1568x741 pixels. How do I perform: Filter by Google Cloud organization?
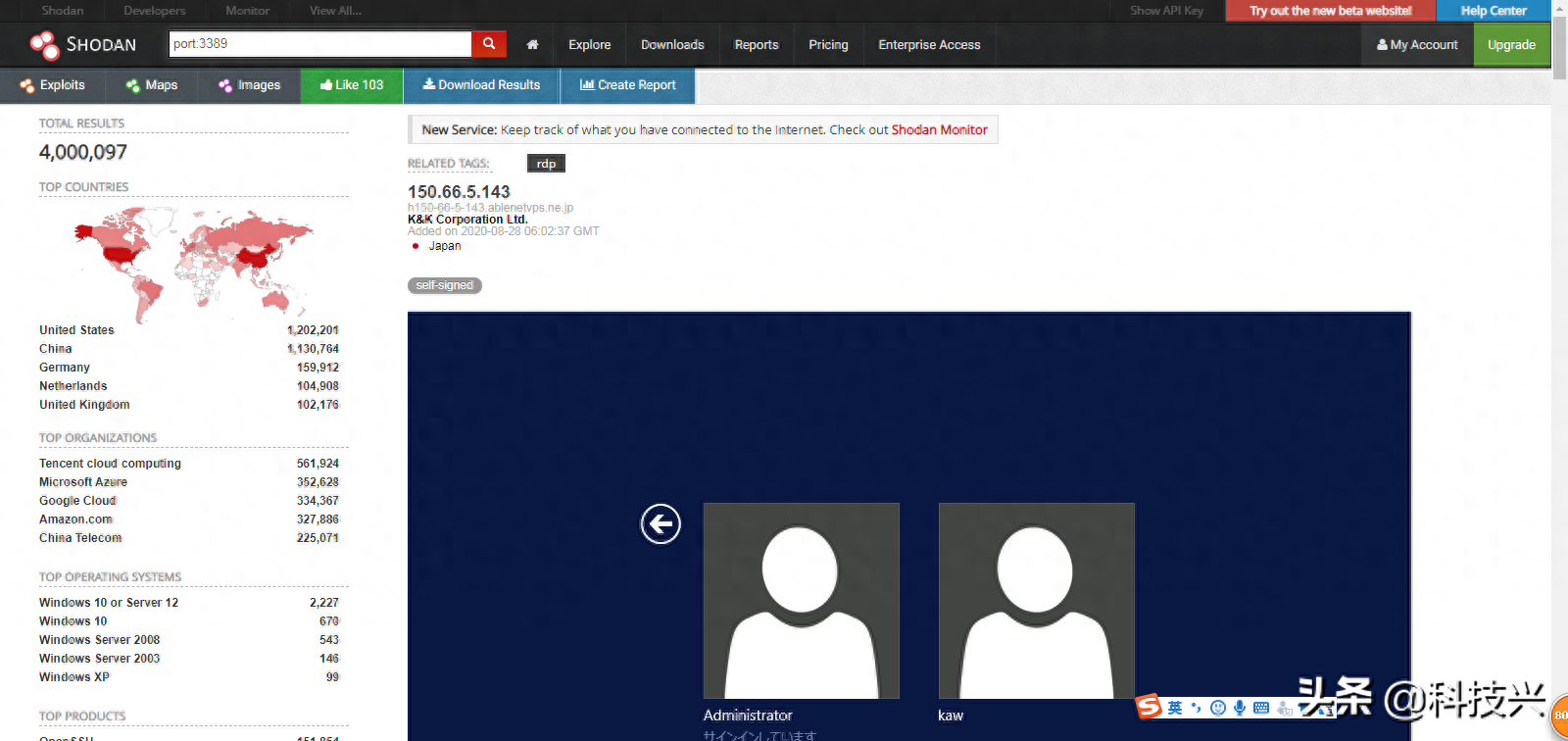[x=77, y=501]
